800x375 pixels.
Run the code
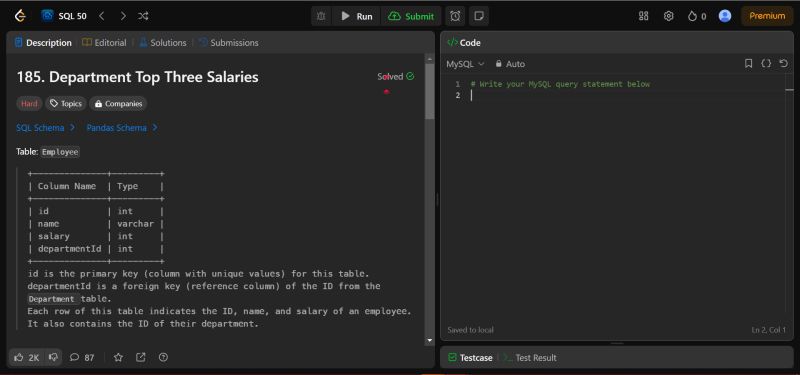pyautogui.click(x=357, y=16)
